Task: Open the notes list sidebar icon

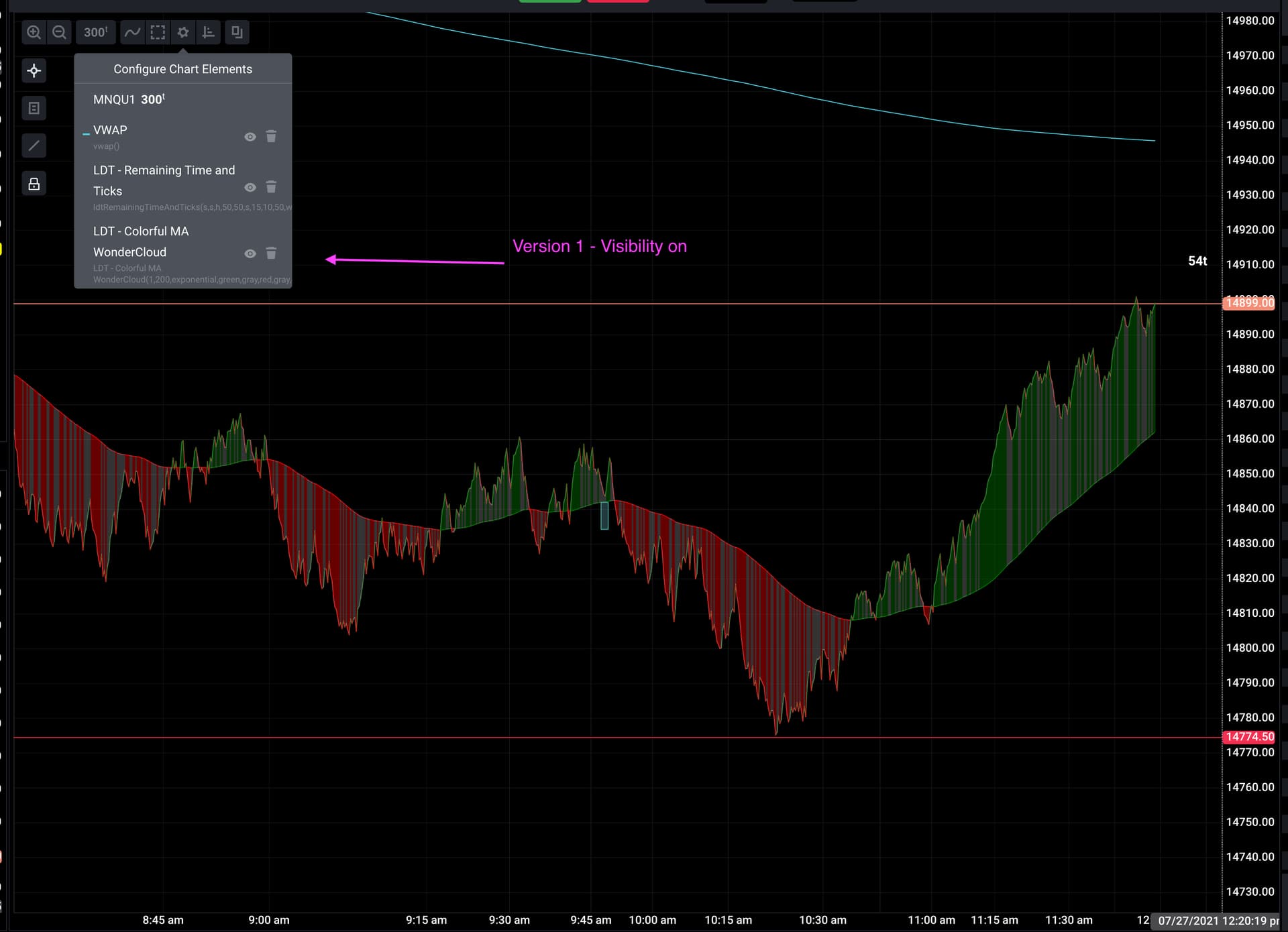Action: coord(34,108)
